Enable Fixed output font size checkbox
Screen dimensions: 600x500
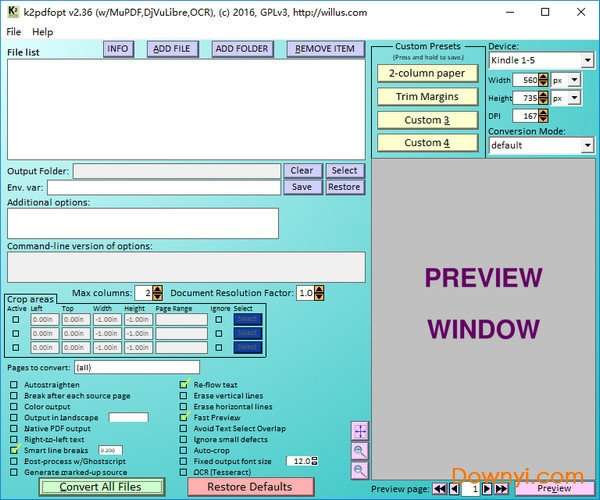pyautogui.click(x=184, y=461)
